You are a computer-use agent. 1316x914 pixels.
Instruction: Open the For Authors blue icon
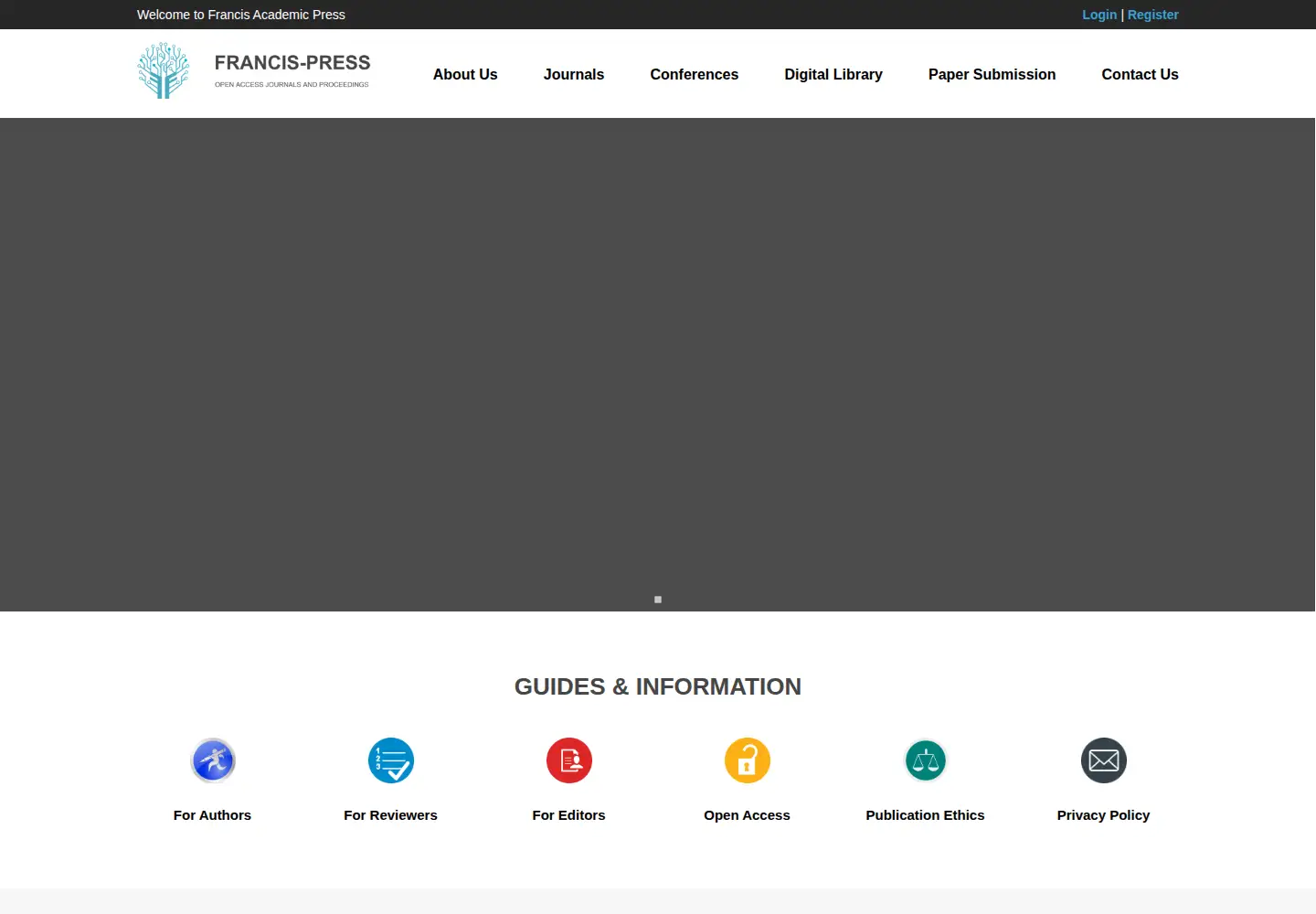(x=213, y=760)
